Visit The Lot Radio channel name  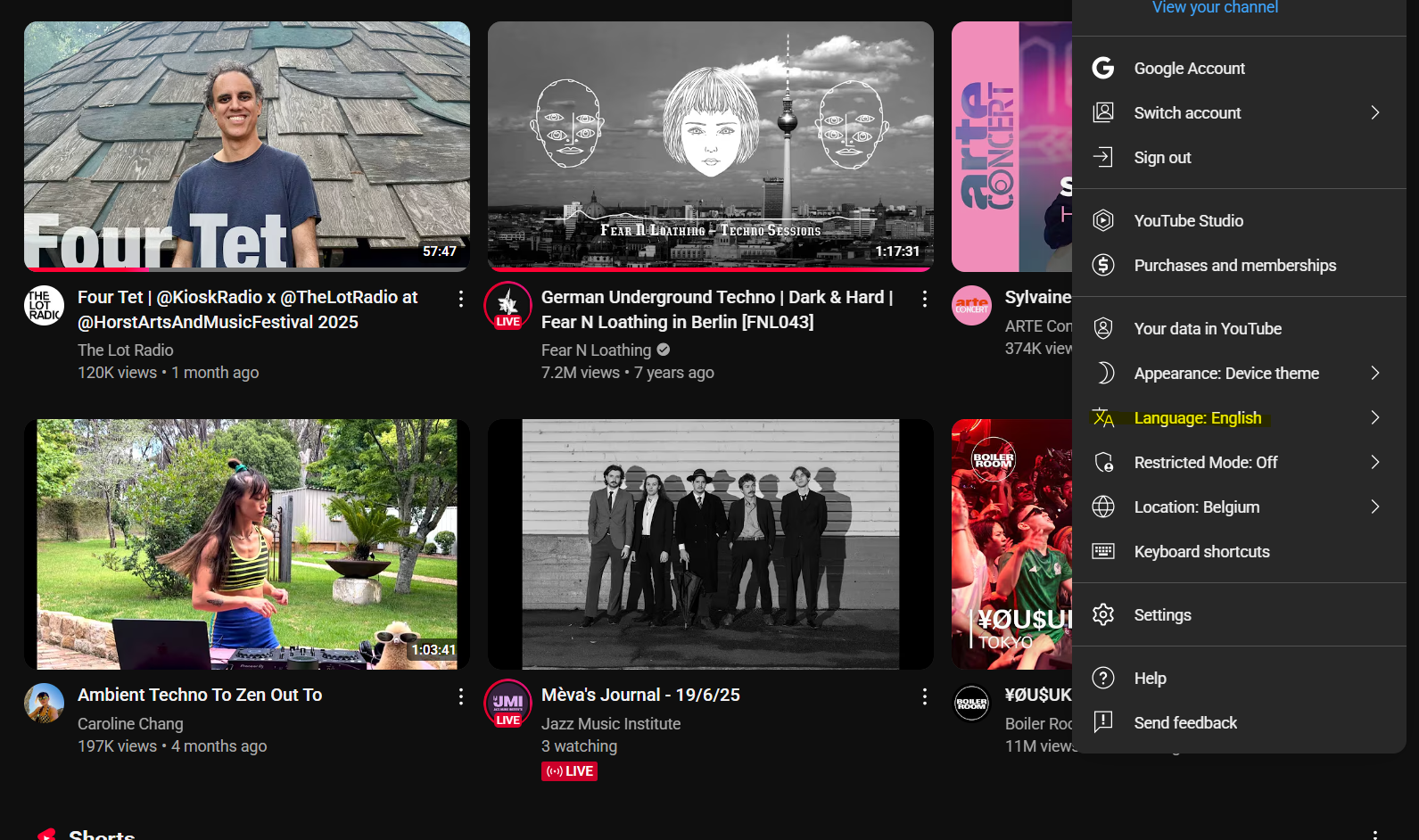click(126, 350)
